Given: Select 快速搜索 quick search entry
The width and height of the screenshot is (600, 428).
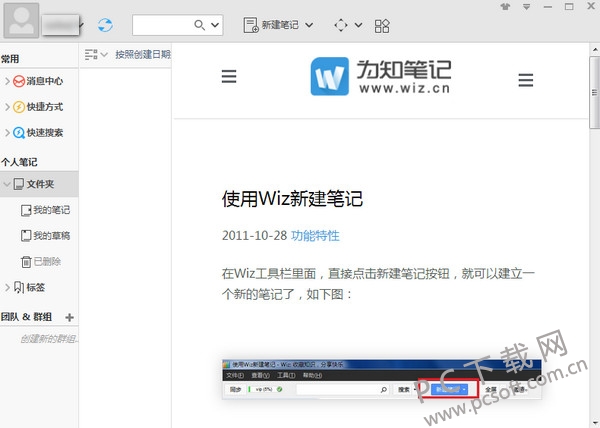Looking at the screenshot, I should pos(38,133).
